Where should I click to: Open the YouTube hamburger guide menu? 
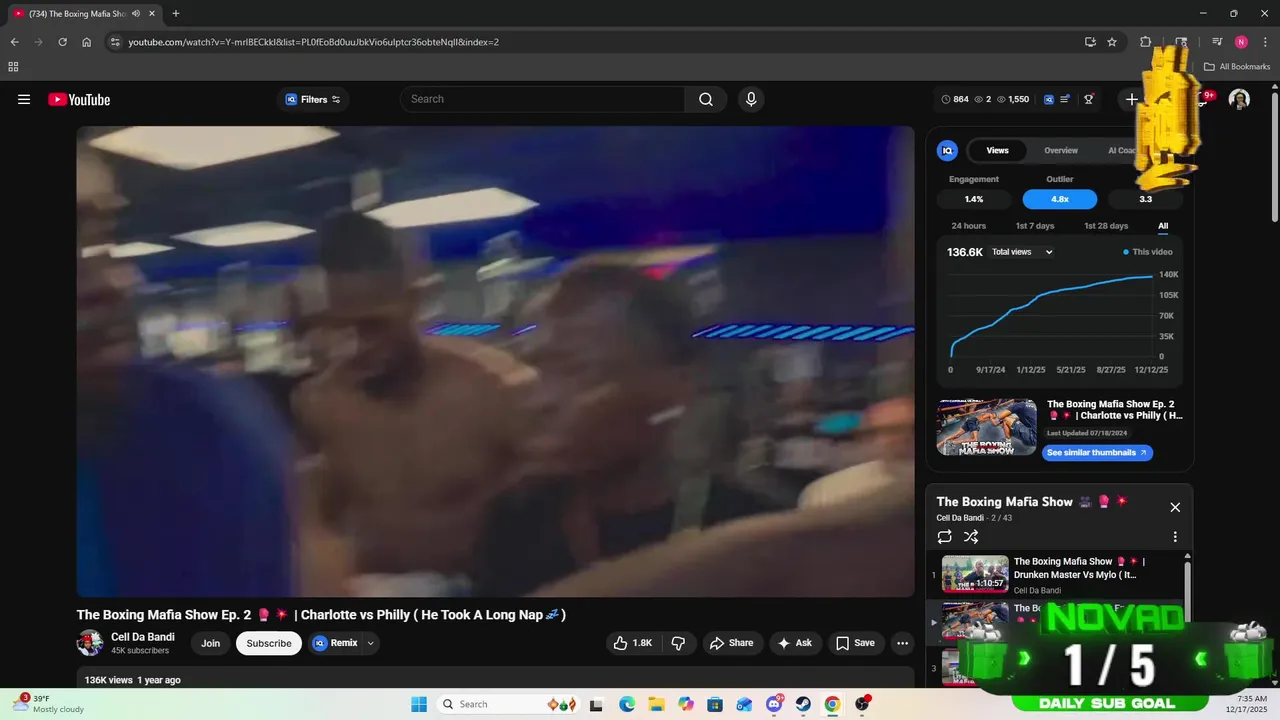[x=24, y=99]
